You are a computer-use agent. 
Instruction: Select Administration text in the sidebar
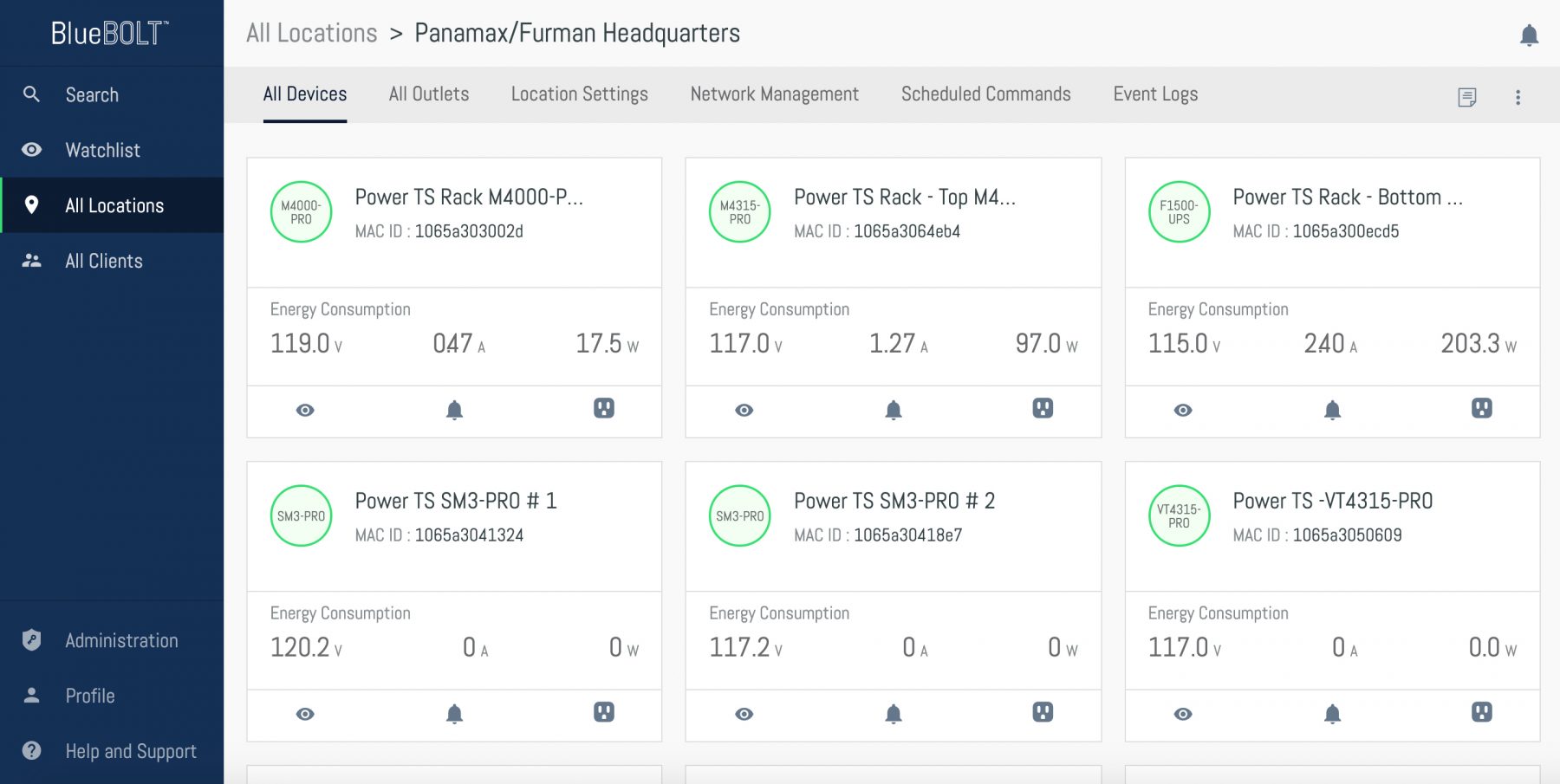(122, 640)
